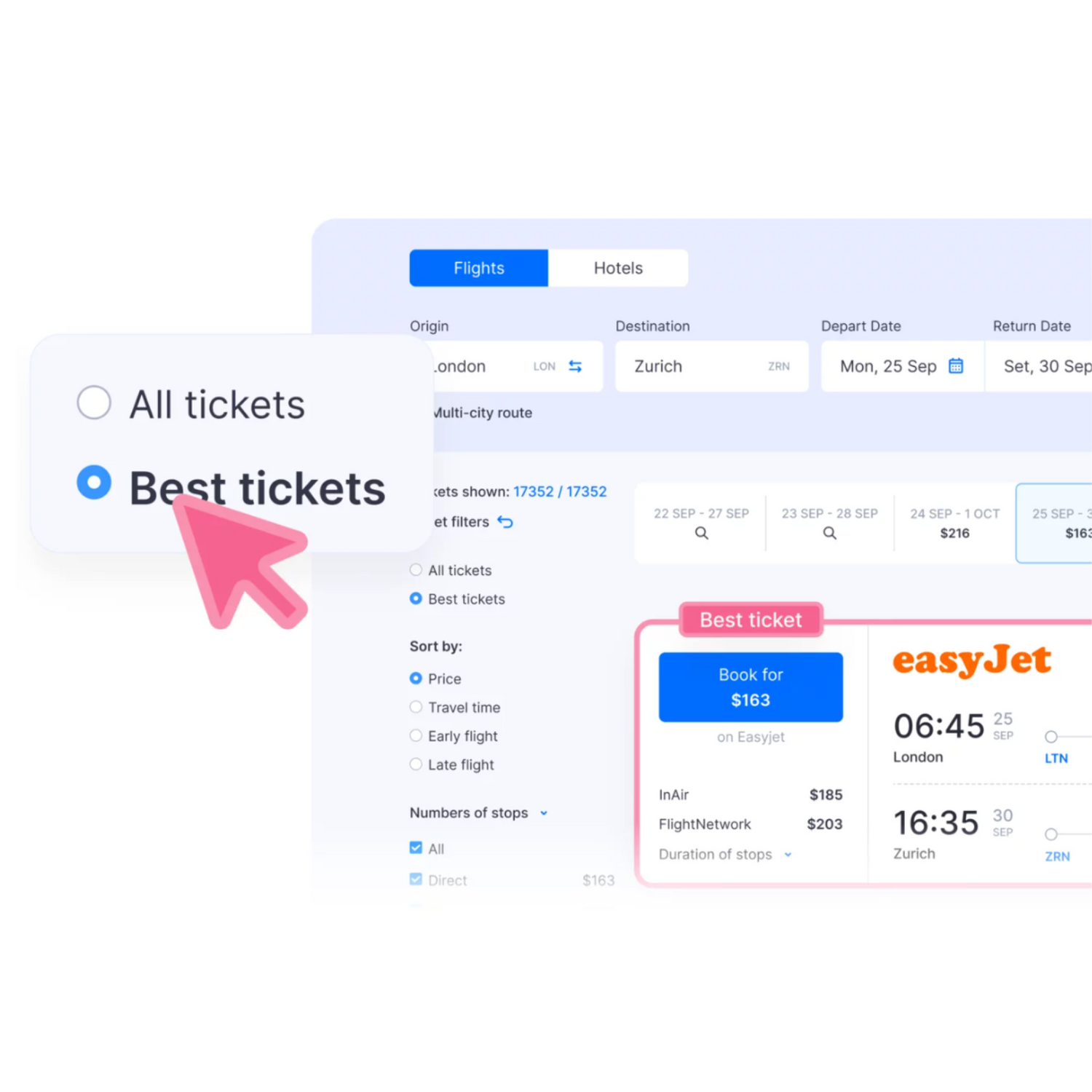Image resolution: width=1092 pixels, height=1092 pixels.
Task: Click the reset filters undo arrow
Action: (x=505, y=522)
